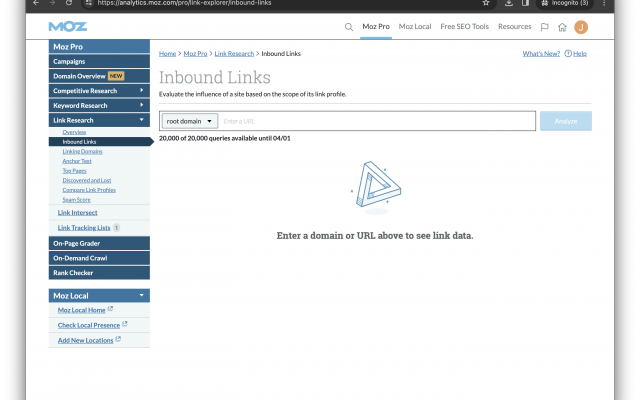The image size is (640, 400).
Task: Open the Moz Local Home link
Action: 81,310
